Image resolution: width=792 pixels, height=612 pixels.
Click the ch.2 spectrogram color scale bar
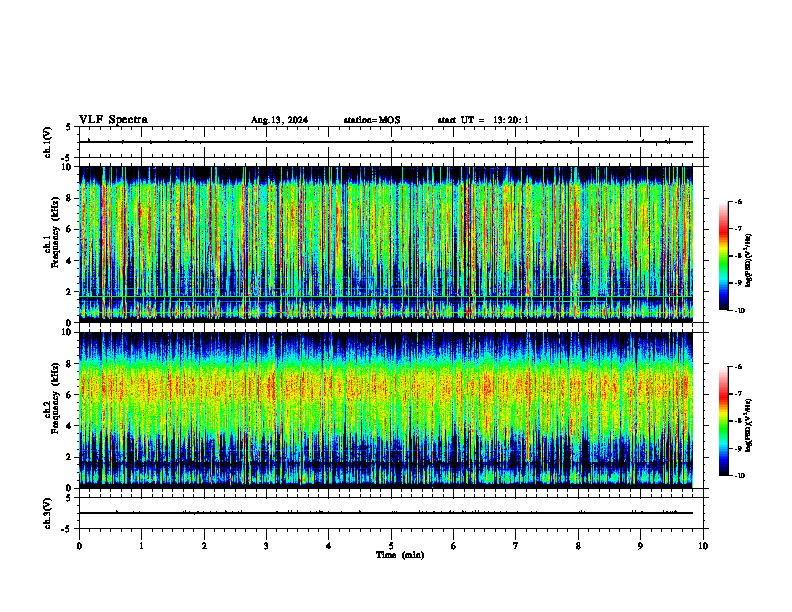(x=723, y=421)
